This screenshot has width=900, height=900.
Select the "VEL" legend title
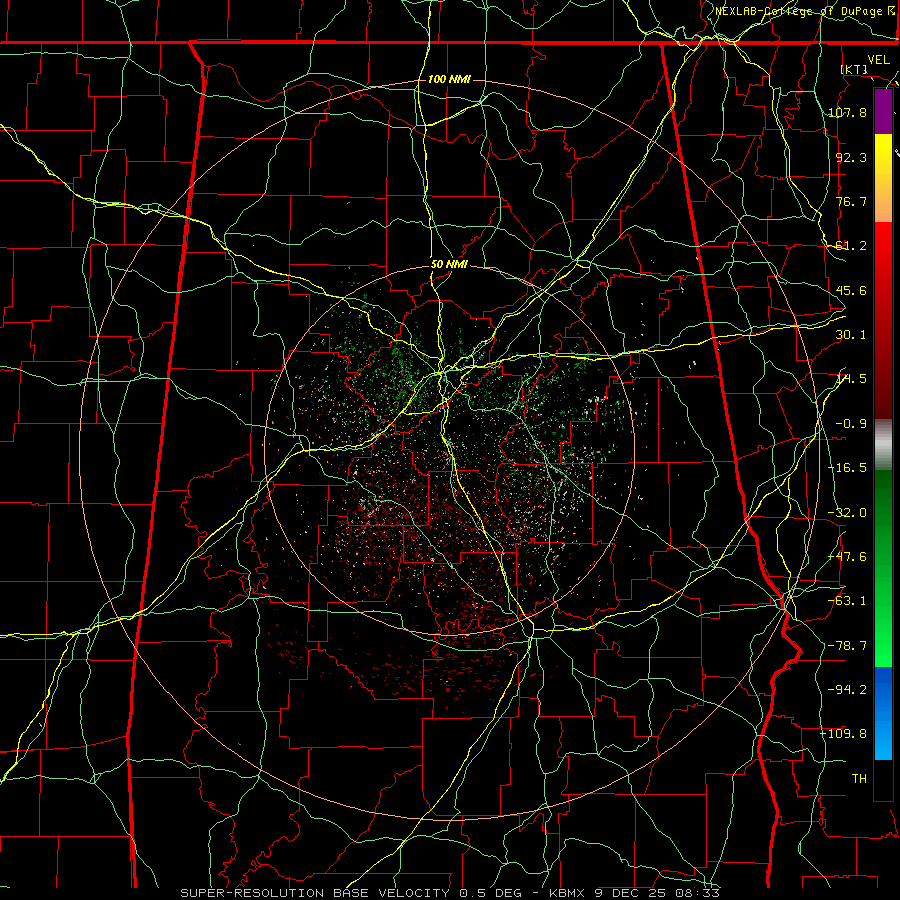coord(878,60)
